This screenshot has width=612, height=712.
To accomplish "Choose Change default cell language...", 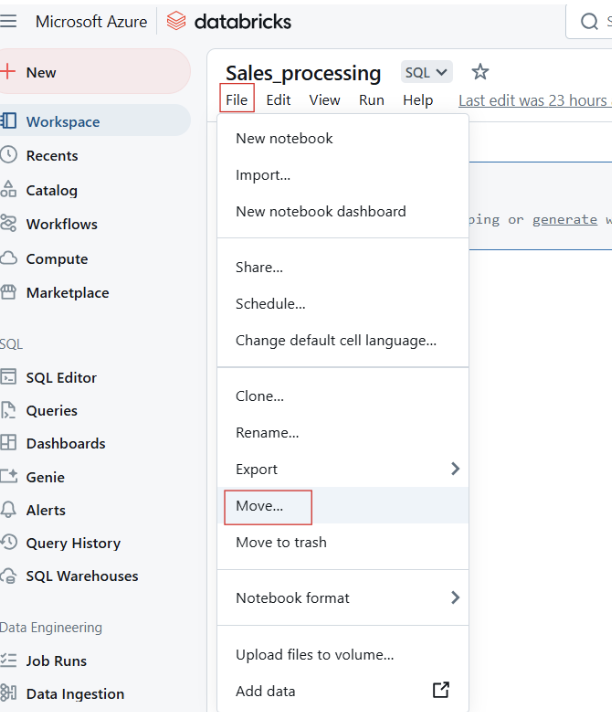I will pyautogui.click(x=343, y=341).
